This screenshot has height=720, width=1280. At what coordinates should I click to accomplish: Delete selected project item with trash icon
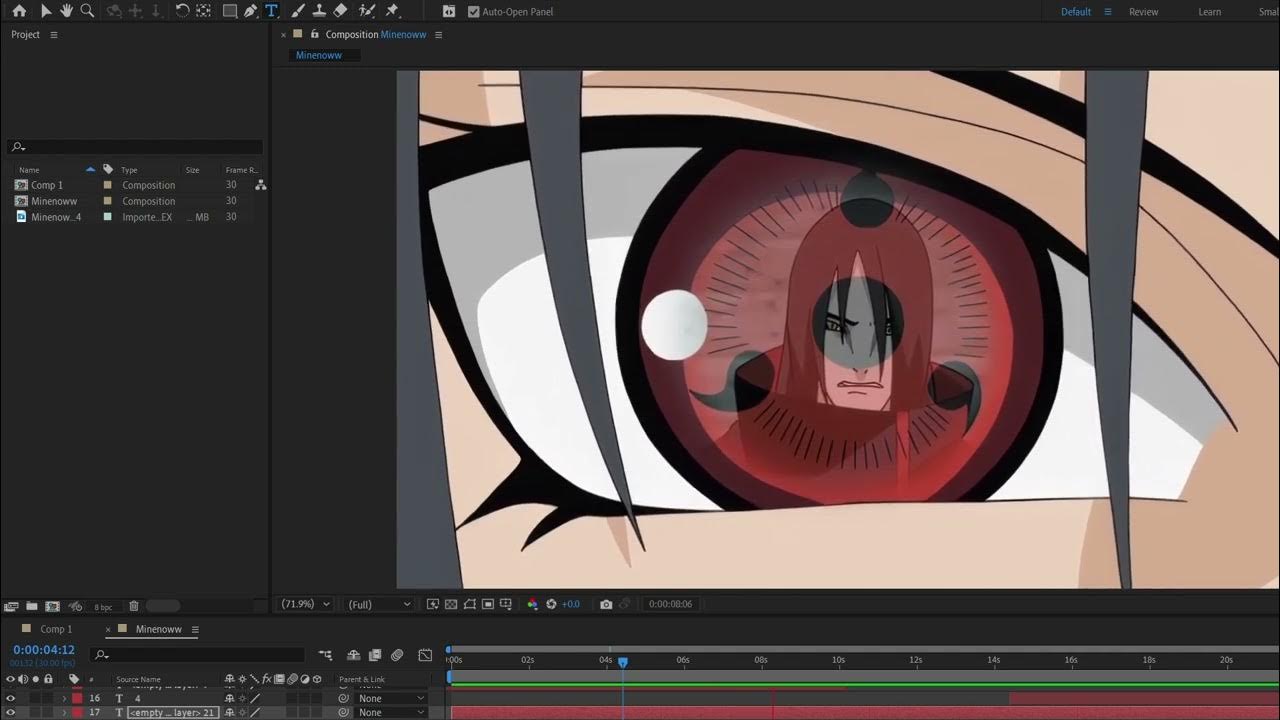point(134,606)
